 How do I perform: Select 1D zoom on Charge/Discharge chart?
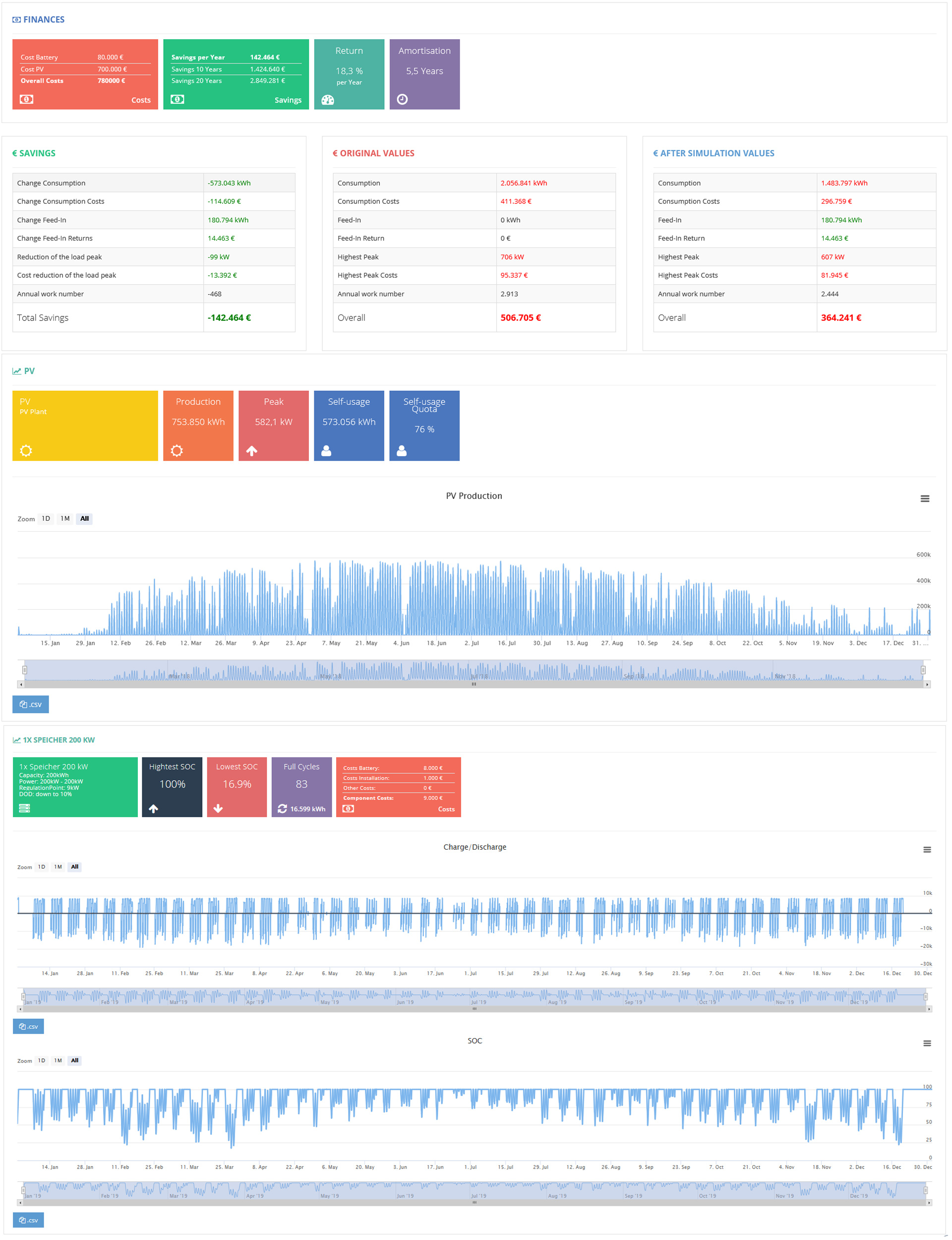point(41,867)
